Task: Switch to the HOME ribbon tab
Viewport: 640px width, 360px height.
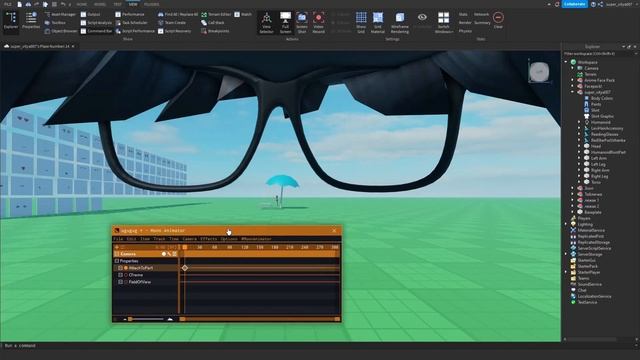Action: tap(82, 4)
